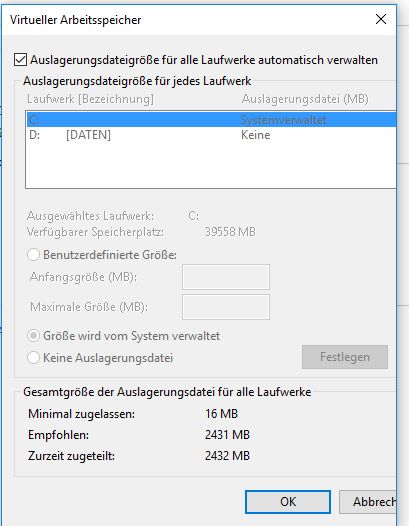Click the Laufwerk [Bezeichnung] column header
The width and height of the screenshot is (409, 526).
point(90,99)
